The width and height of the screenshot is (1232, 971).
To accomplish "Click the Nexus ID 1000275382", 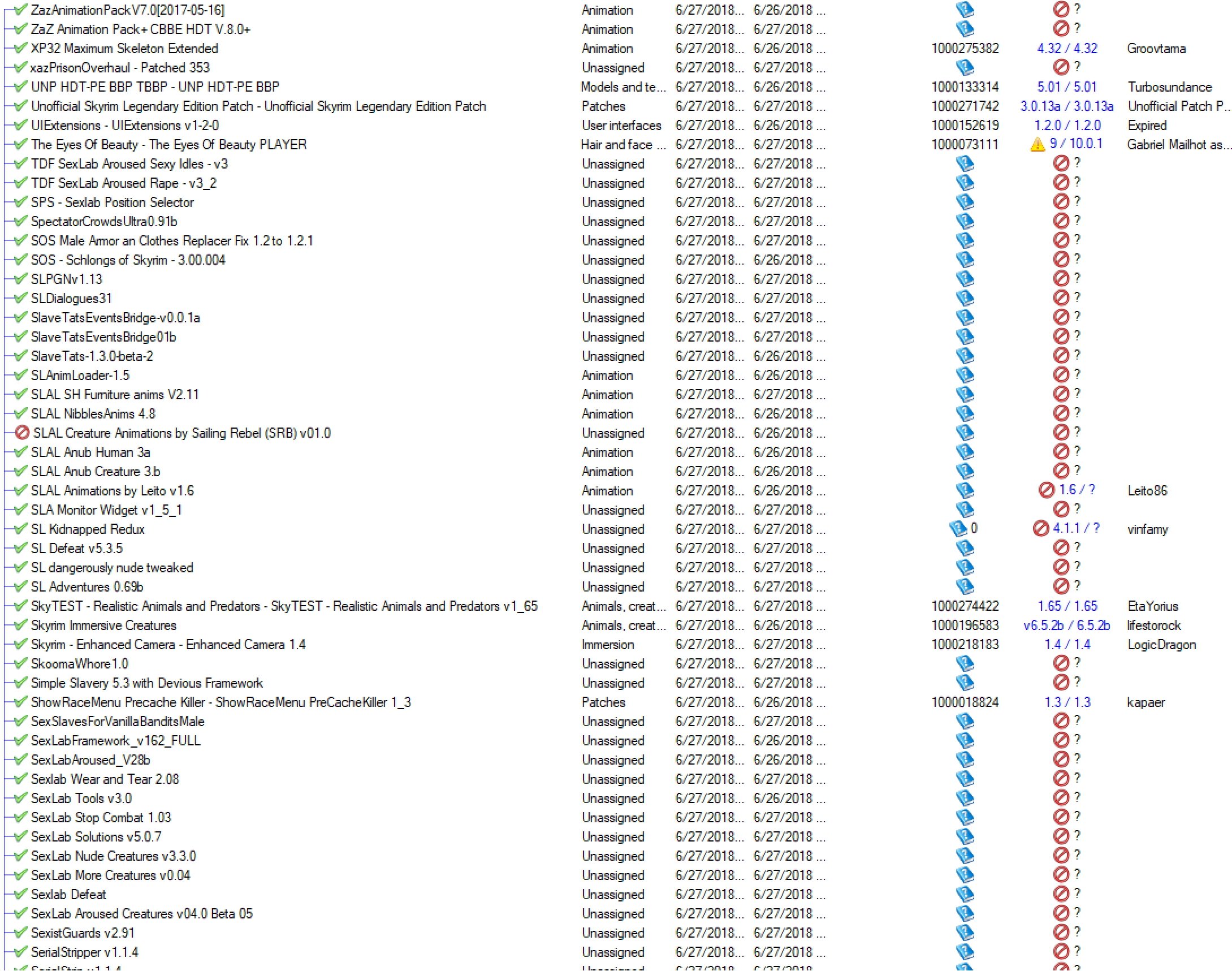I will point(965,48).
